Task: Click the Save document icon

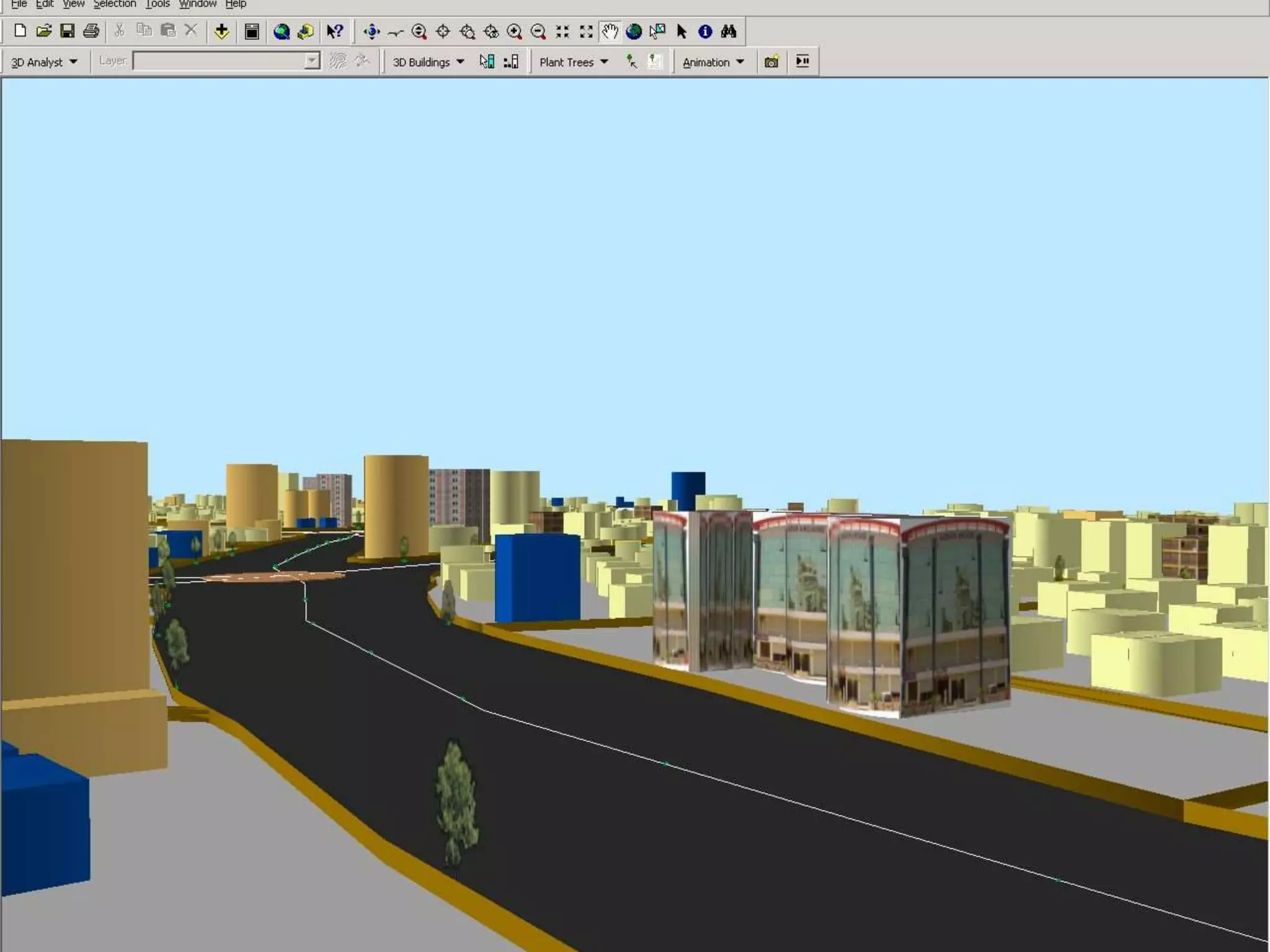Action: [67, 31]
